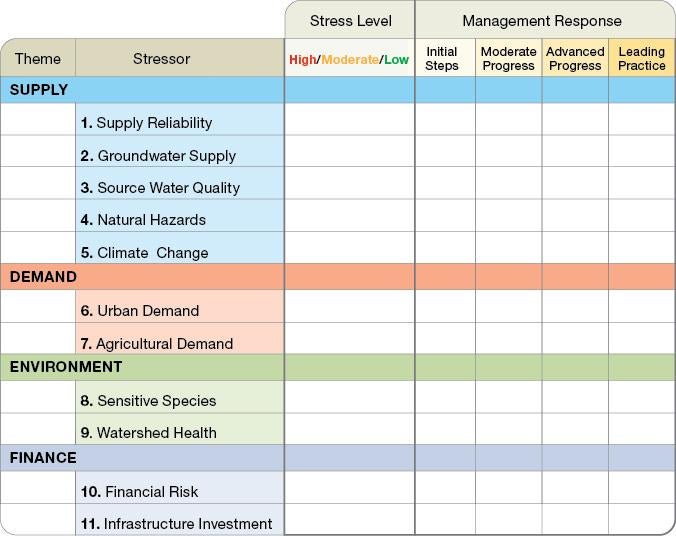Select the DEMAND theme row
676x536 pixels.
click(x=43, y=277)
